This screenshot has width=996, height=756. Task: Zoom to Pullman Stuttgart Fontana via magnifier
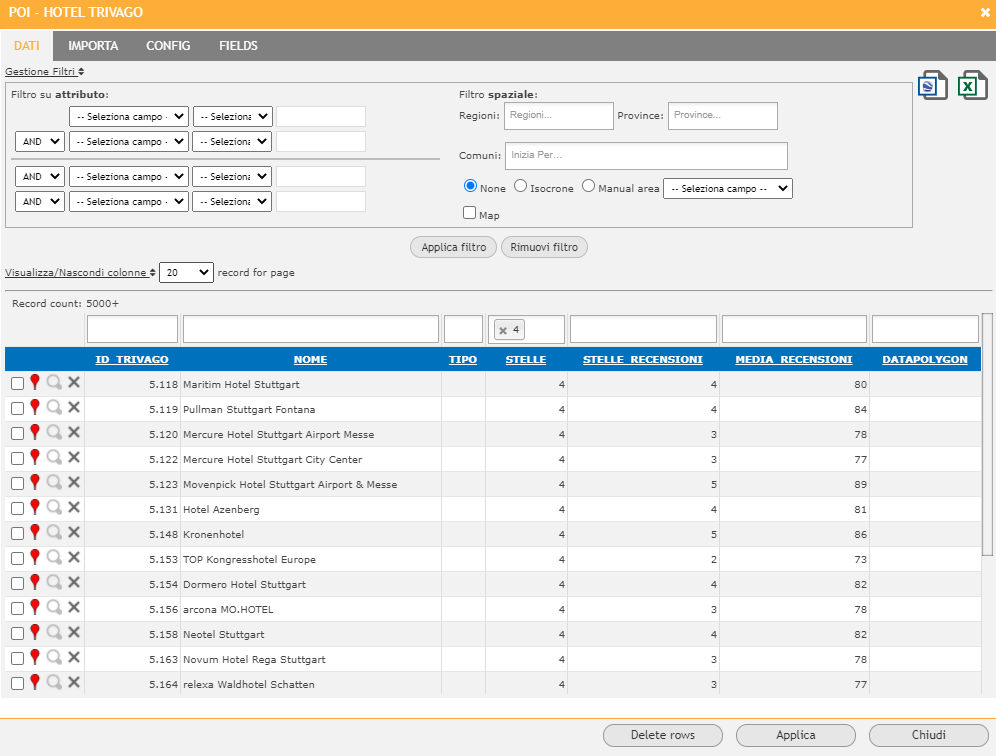tap(55, 407)
